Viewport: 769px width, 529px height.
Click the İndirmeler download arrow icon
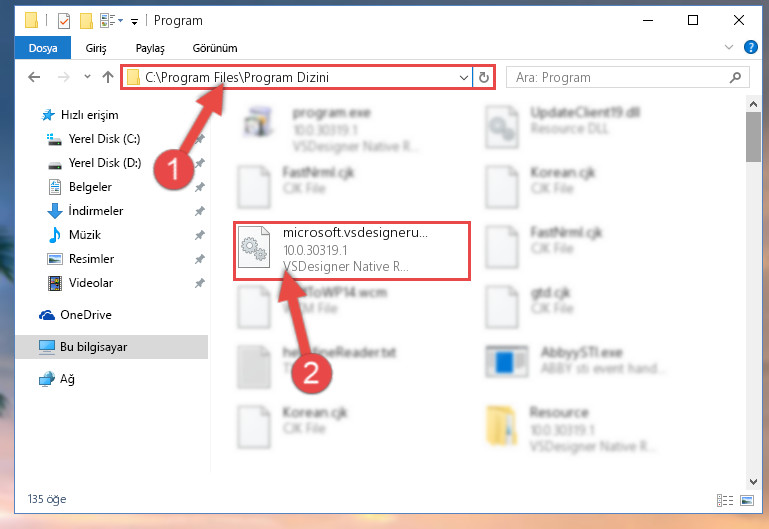tap(54, 211)
